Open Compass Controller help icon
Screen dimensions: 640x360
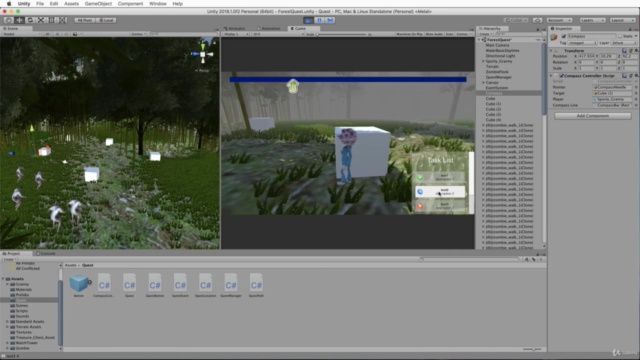click(x=624, y=76)
